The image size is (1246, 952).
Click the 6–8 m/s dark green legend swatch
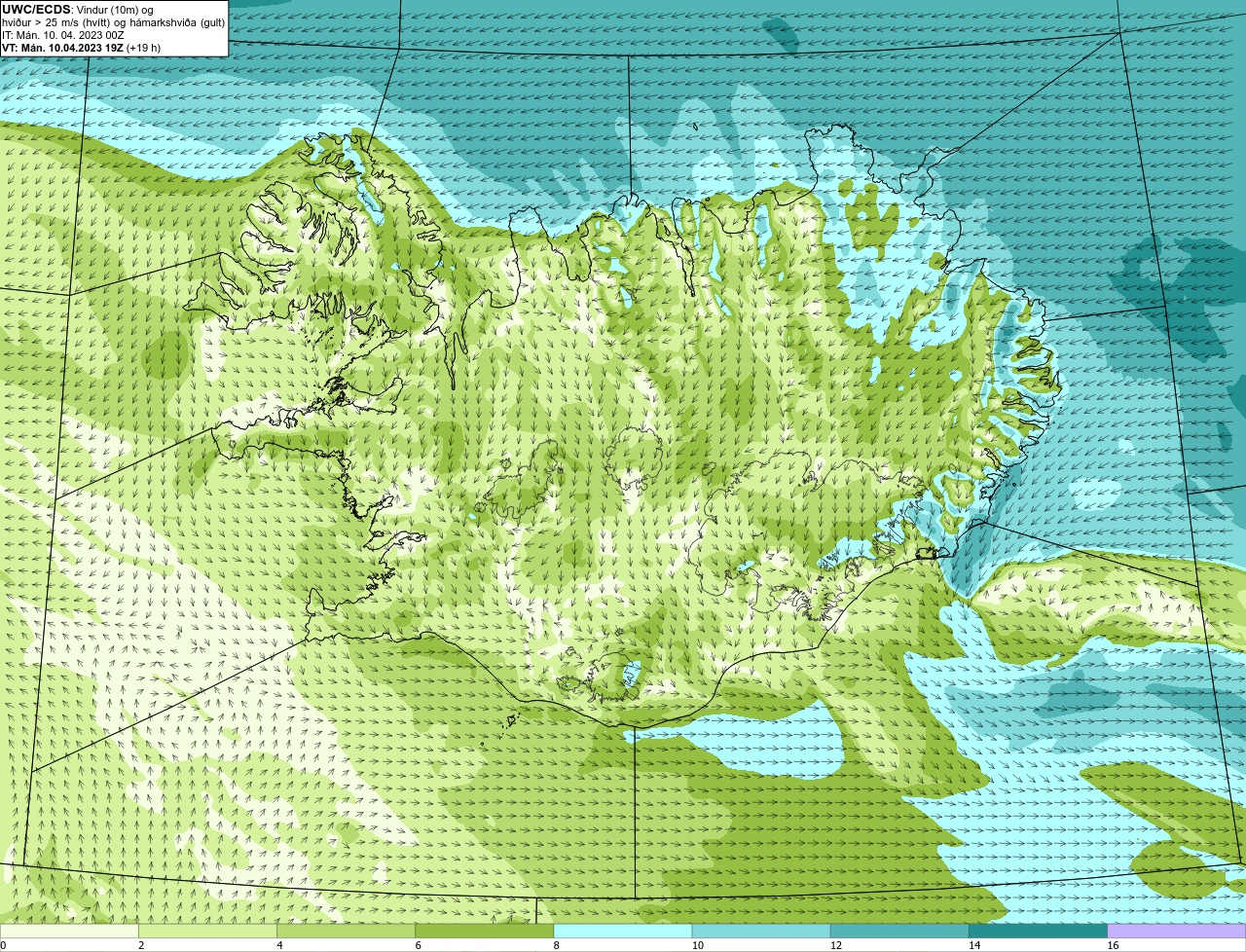484,931
